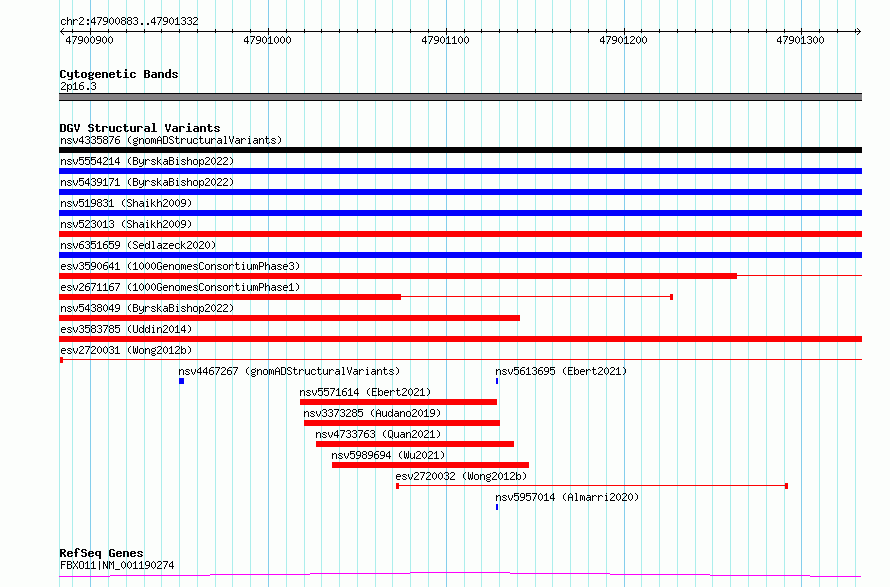Select the red esv3583785 variant bar
The height and width of the screenshot is (587, 890).
(x=460, y=339)
